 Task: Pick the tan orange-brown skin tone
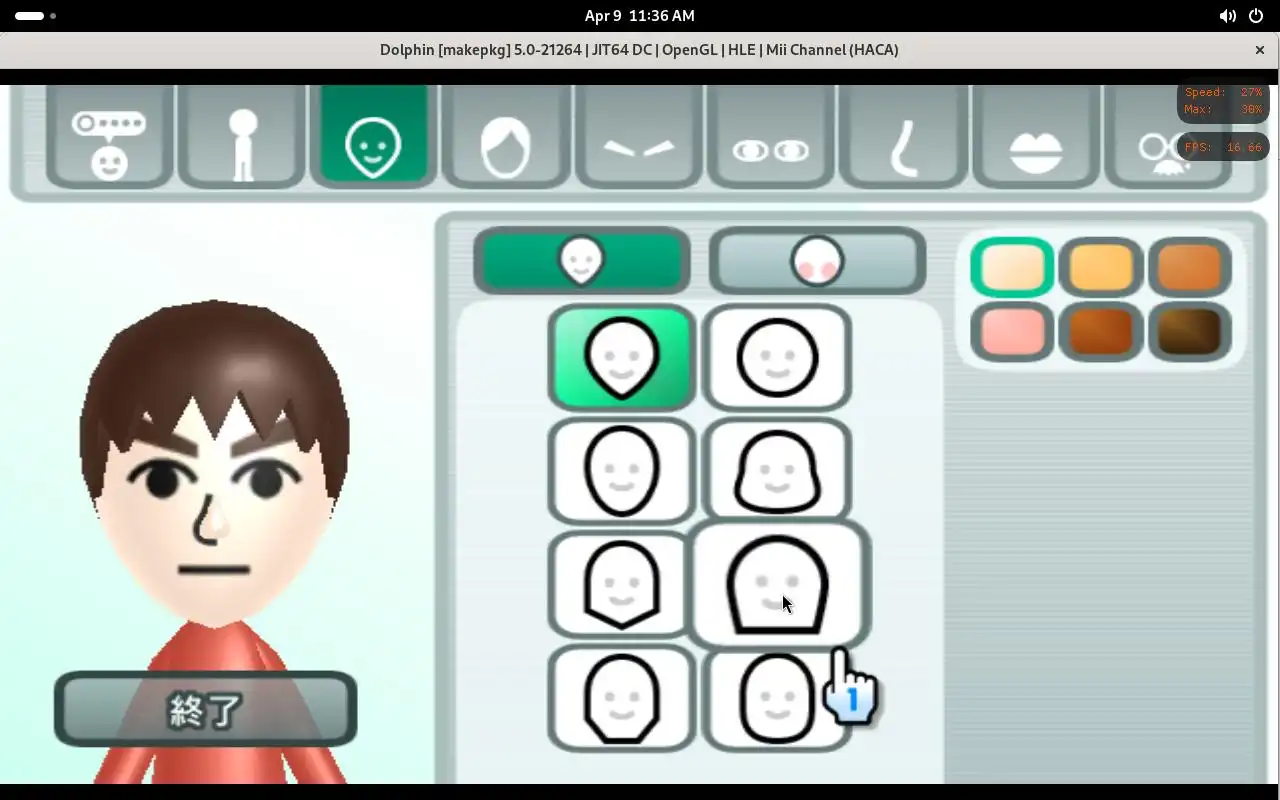coord(1189,267)
